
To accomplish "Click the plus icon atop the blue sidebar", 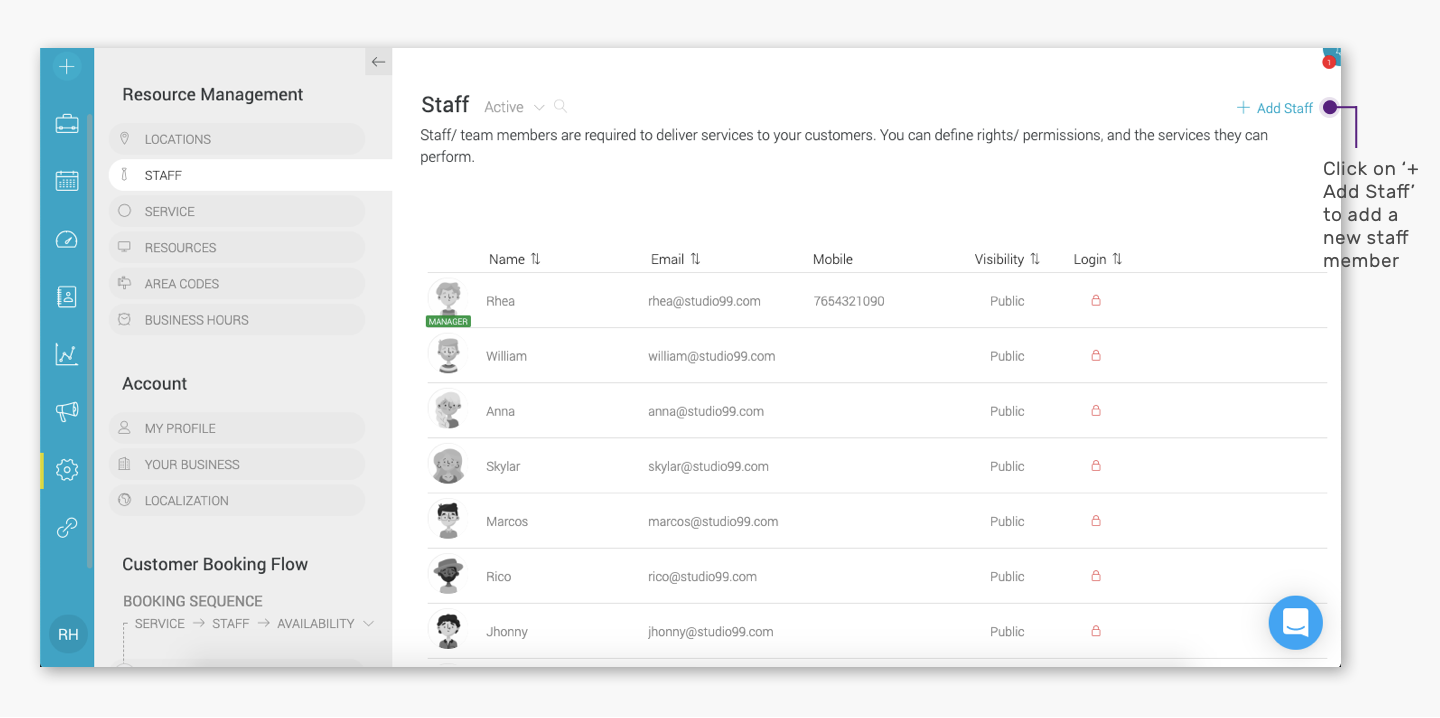I will coord(67,67).
